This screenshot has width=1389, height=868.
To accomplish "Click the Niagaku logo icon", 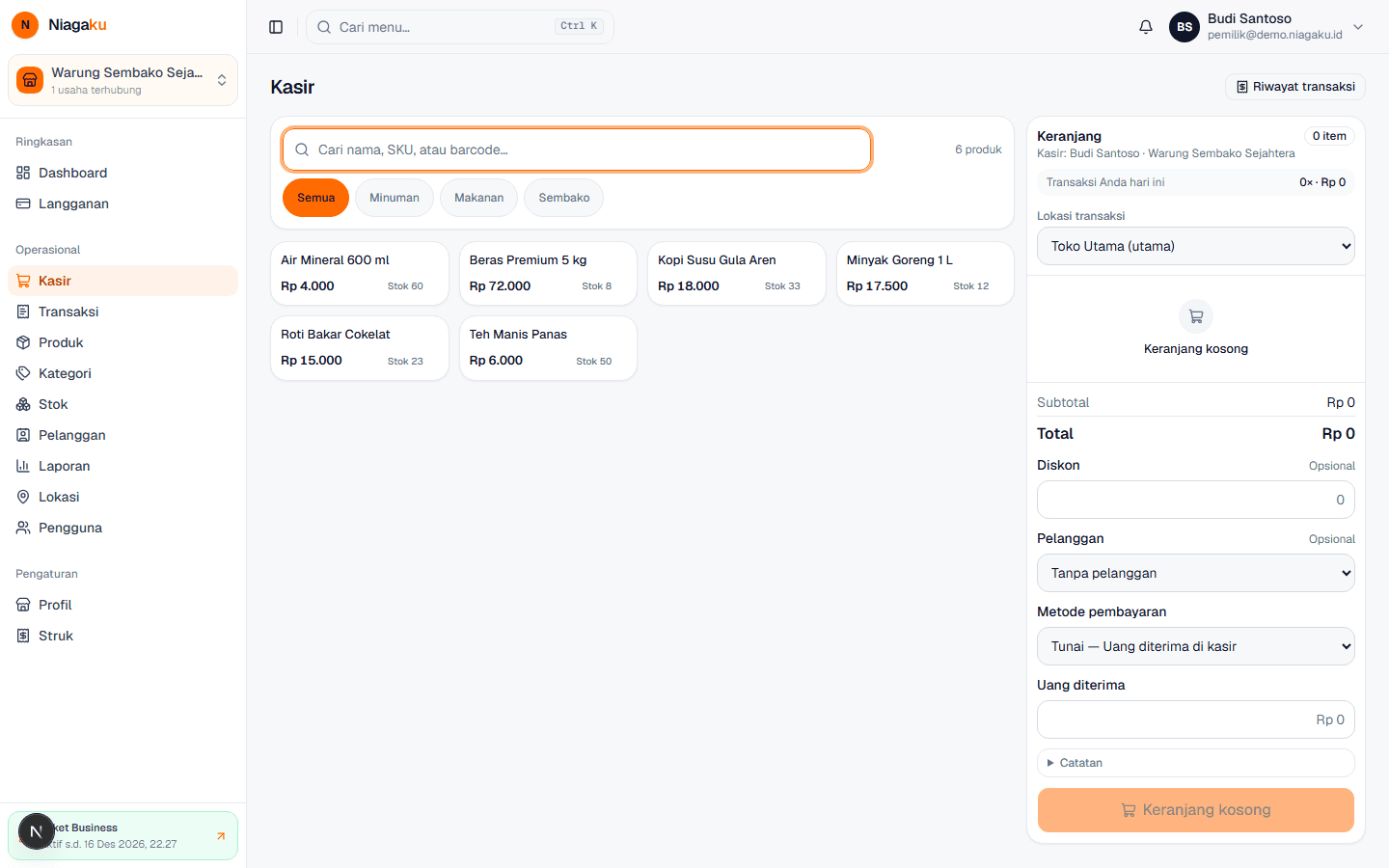I will click(25, 25).
